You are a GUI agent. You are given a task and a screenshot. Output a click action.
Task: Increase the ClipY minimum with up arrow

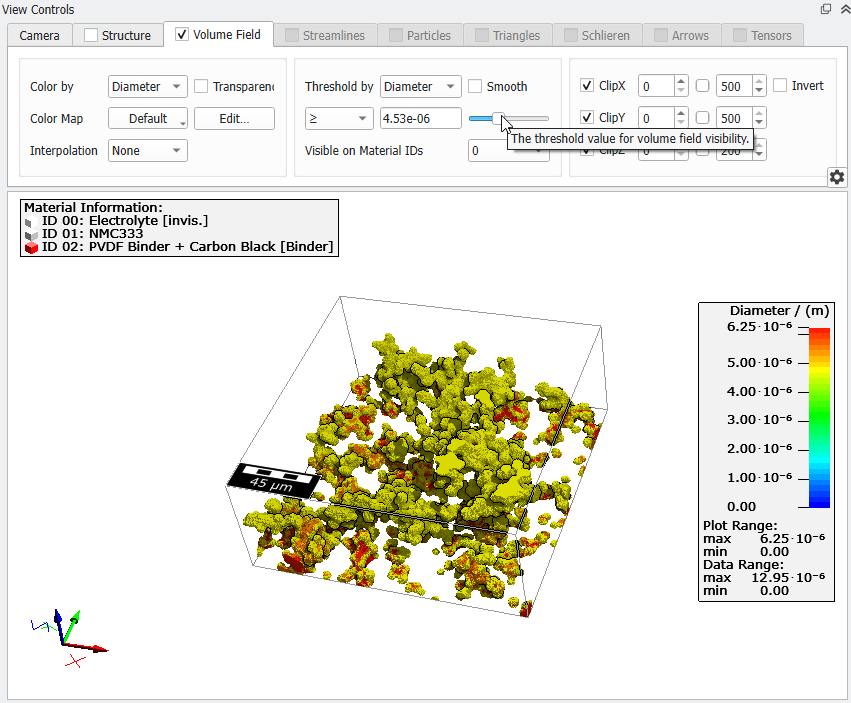click(681, 112)
